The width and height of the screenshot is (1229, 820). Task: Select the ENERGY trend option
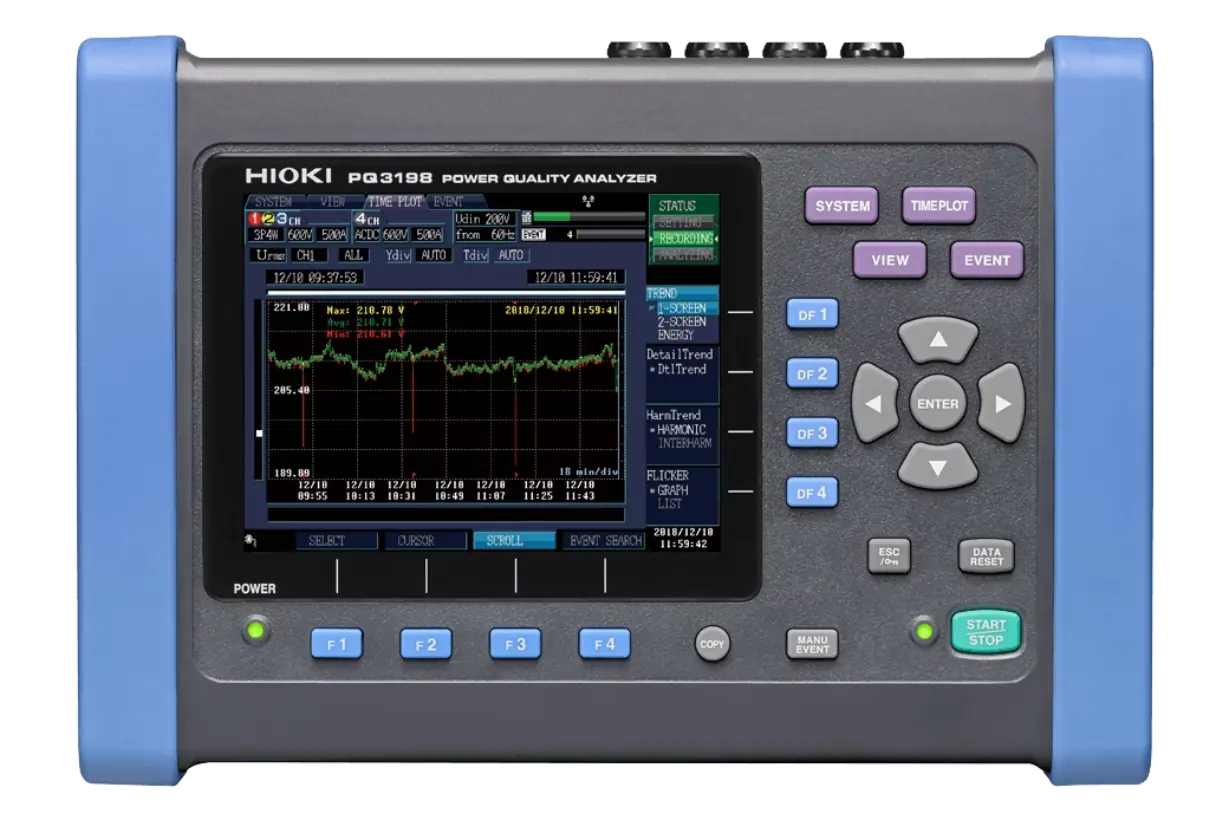676,335
